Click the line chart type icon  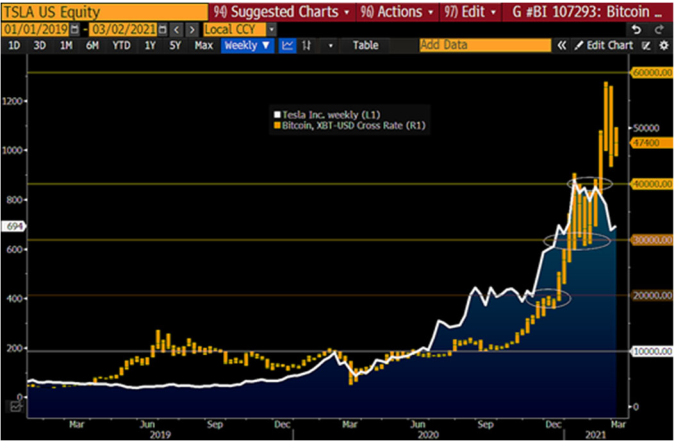[287, 46]
